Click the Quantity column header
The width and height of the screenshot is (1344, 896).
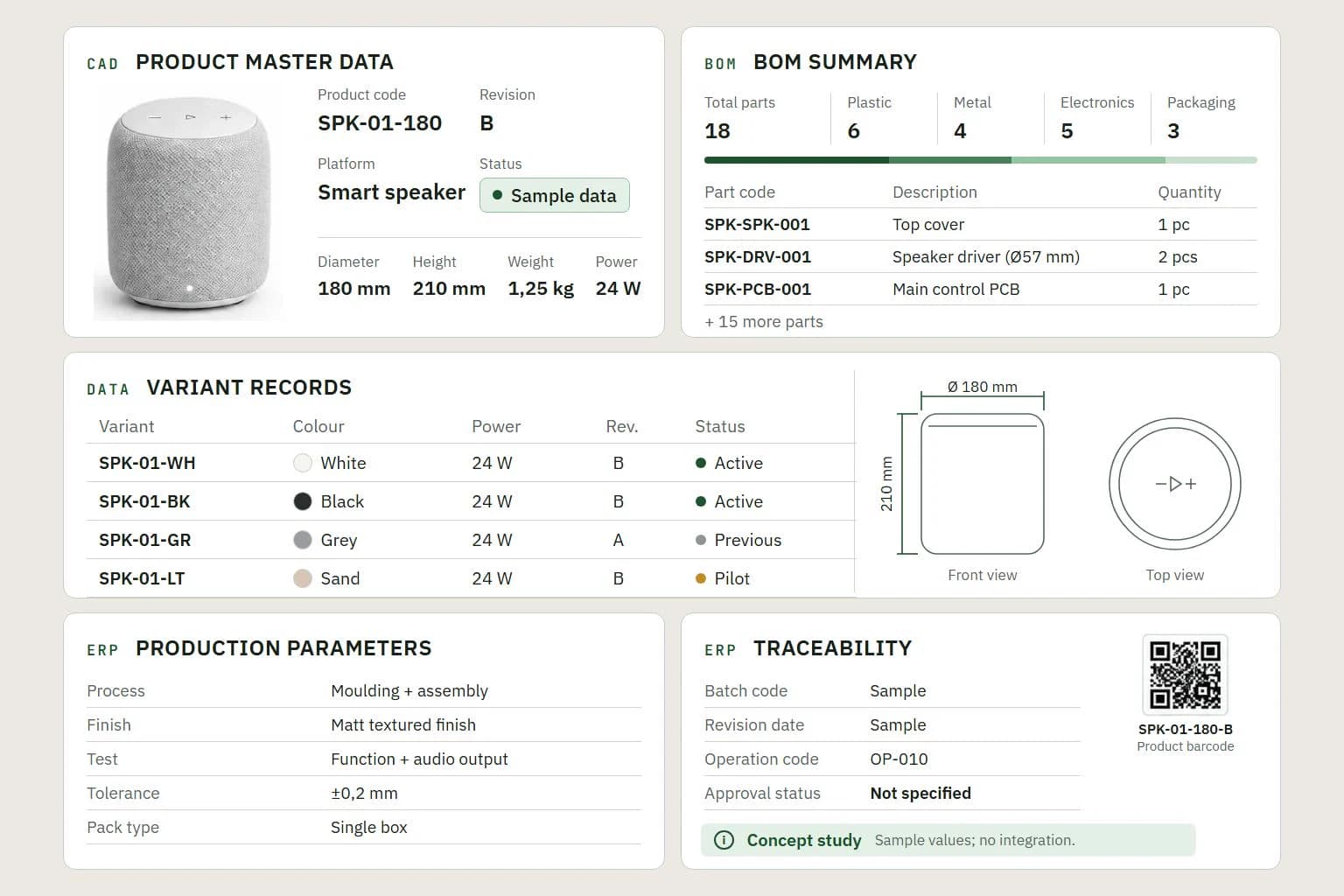[x=1189, y=192]
